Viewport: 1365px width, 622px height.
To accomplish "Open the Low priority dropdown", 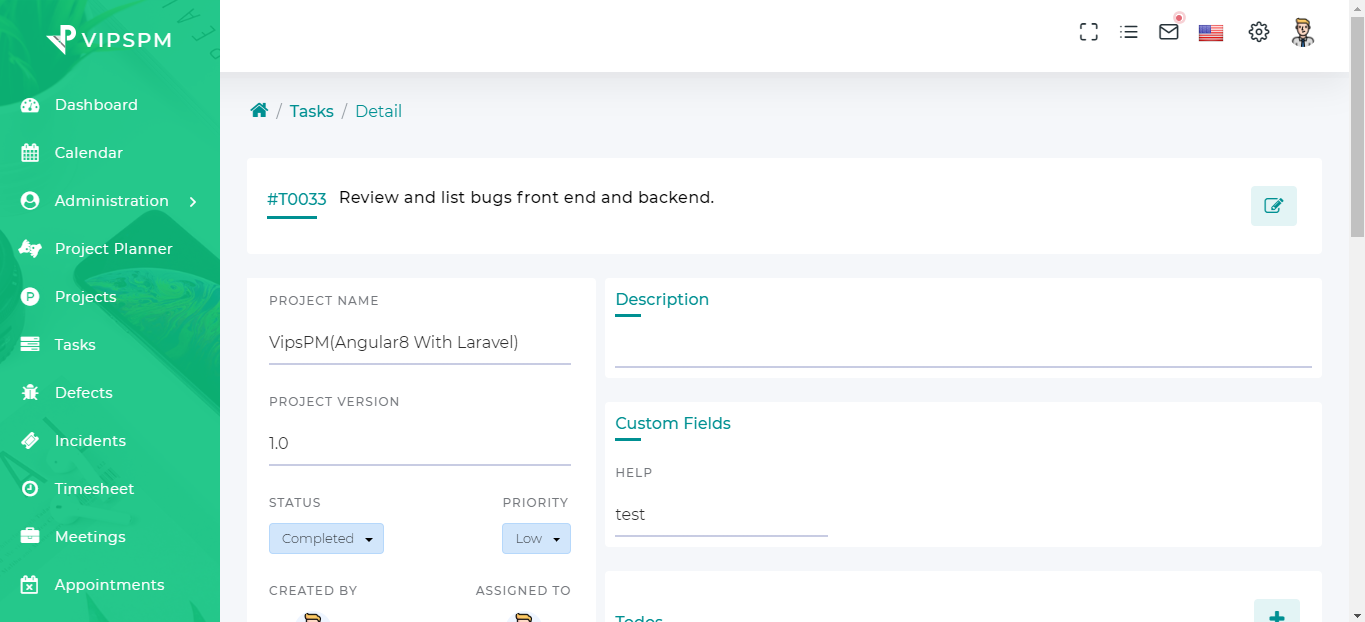I will coord(536,539).
